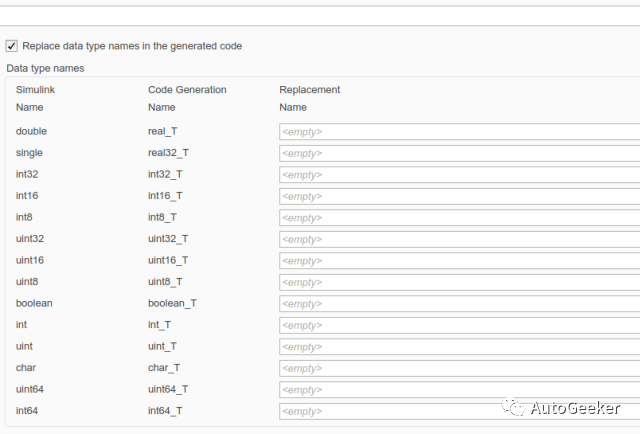640x434 pixels.
Task: Click replacement name field for double
Action: (458, 131)
